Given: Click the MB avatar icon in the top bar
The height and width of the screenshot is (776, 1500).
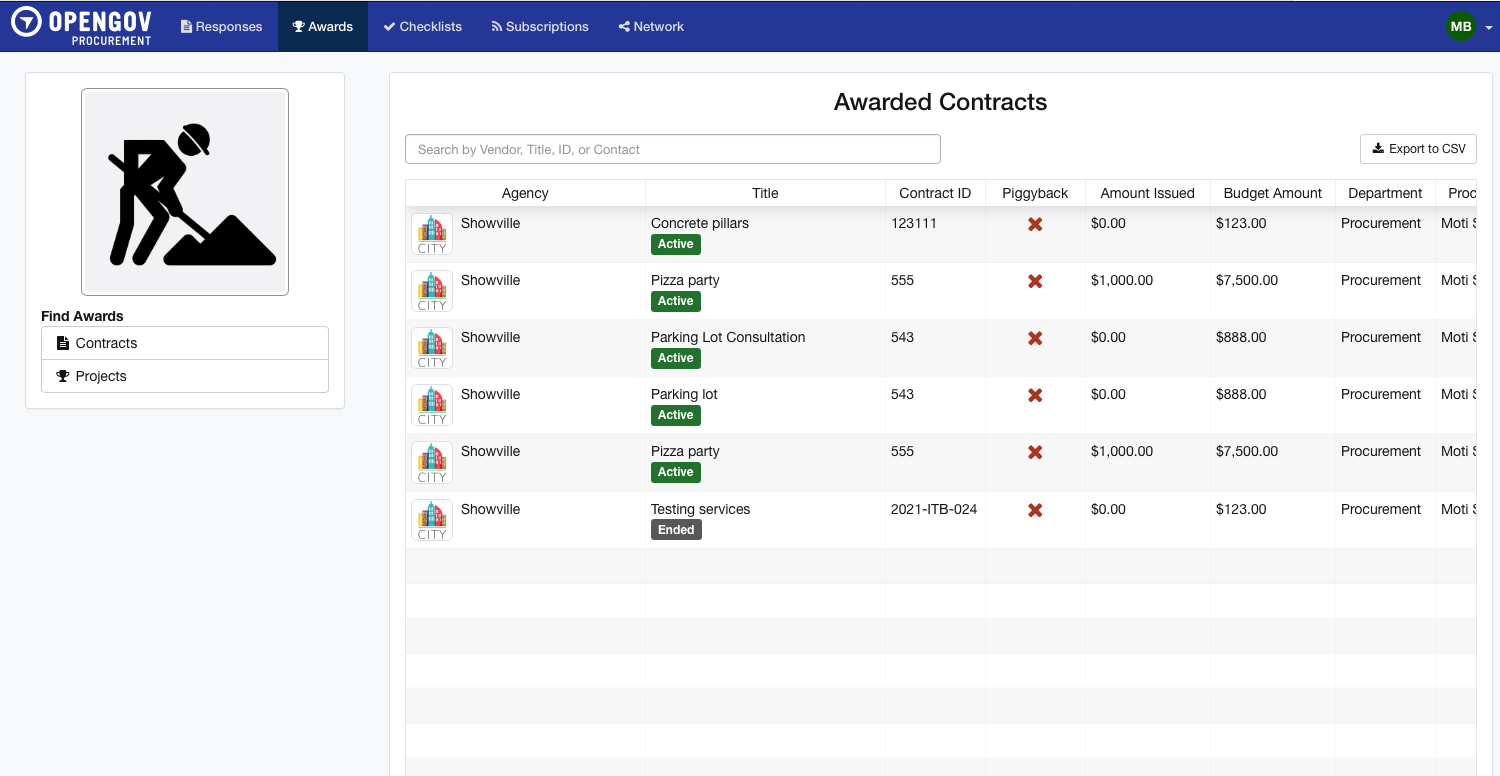Looking at the screenshot, I should (x=1461, y=26).
